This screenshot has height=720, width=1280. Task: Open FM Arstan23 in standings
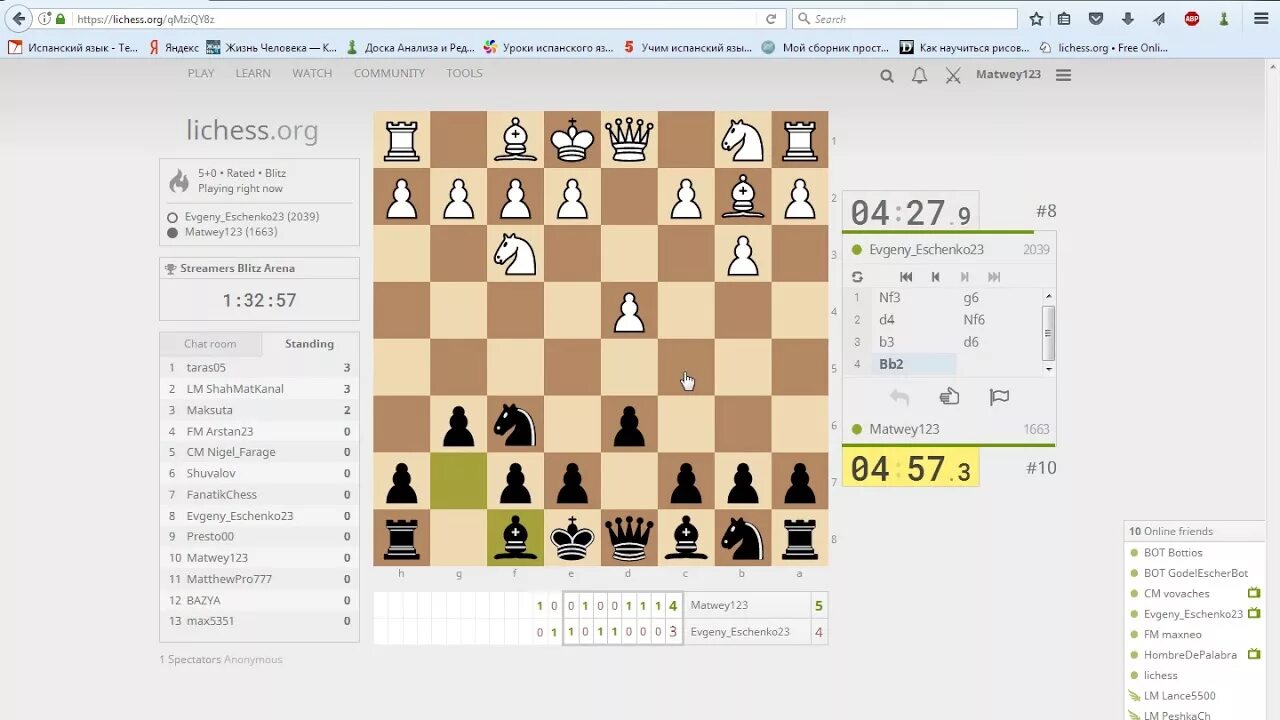coord(220,431)
